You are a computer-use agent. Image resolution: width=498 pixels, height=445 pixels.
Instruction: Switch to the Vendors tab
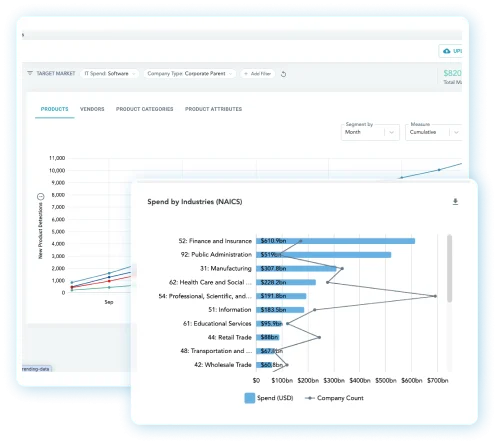click(x=92, y=109)
